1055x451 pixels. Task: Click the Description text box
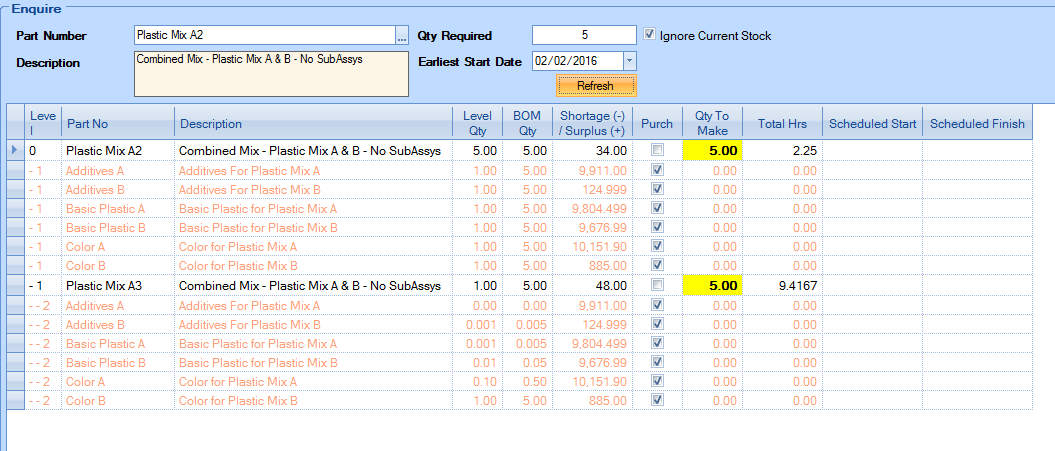[x=270, y=73]
